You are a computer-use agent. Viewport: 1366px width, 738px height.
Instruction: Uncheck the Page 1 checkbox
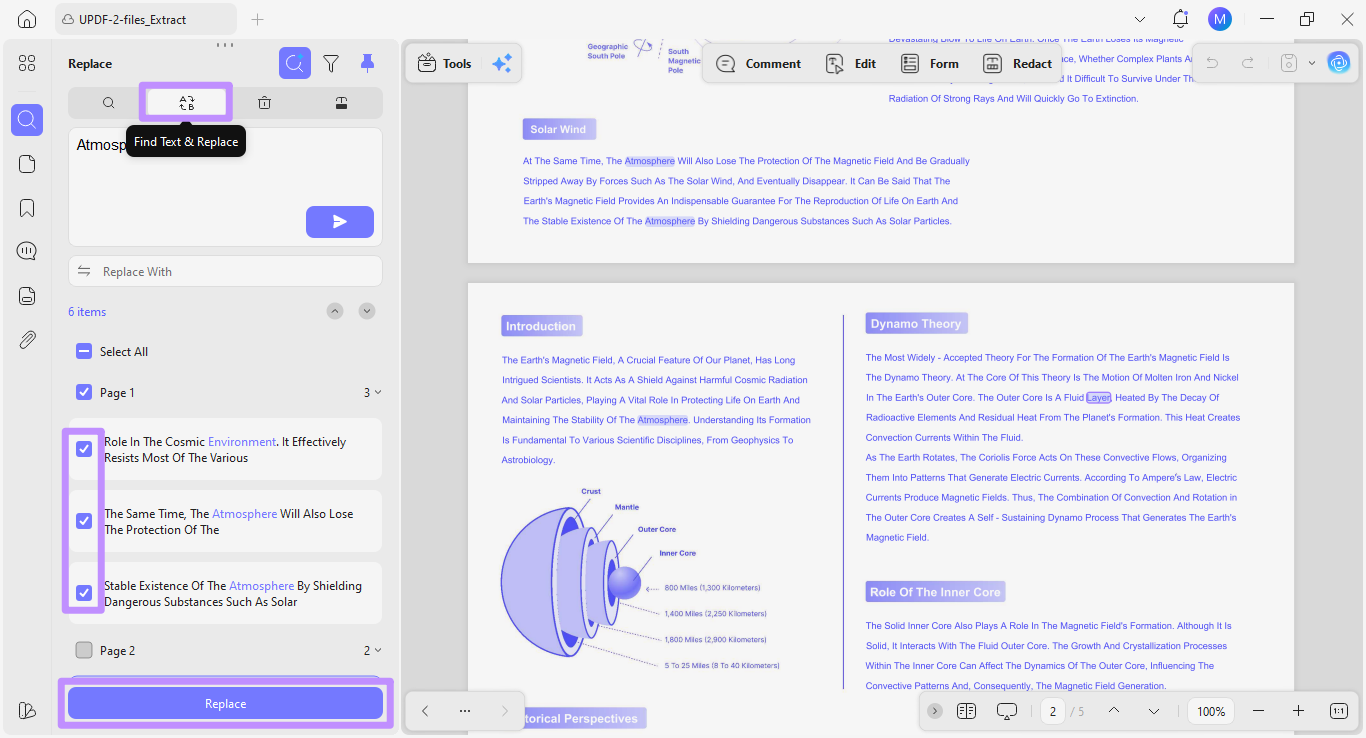tap(84, 392)
